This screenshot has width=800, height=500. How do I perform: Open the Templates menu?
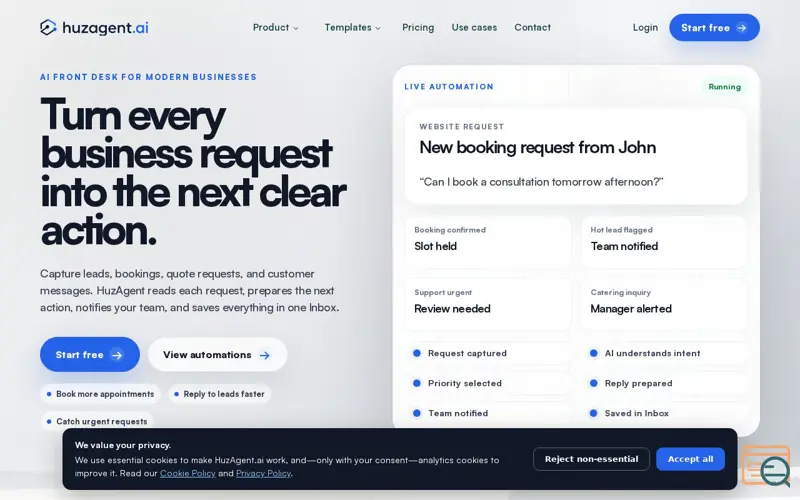[353, 28]
